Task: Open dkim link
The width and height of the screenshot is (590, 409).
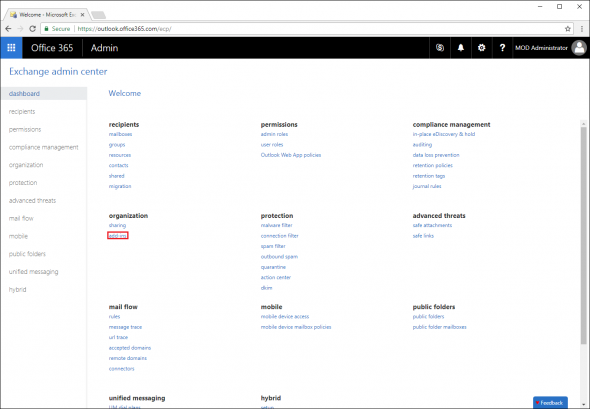Action: click(x=266, y=288)
